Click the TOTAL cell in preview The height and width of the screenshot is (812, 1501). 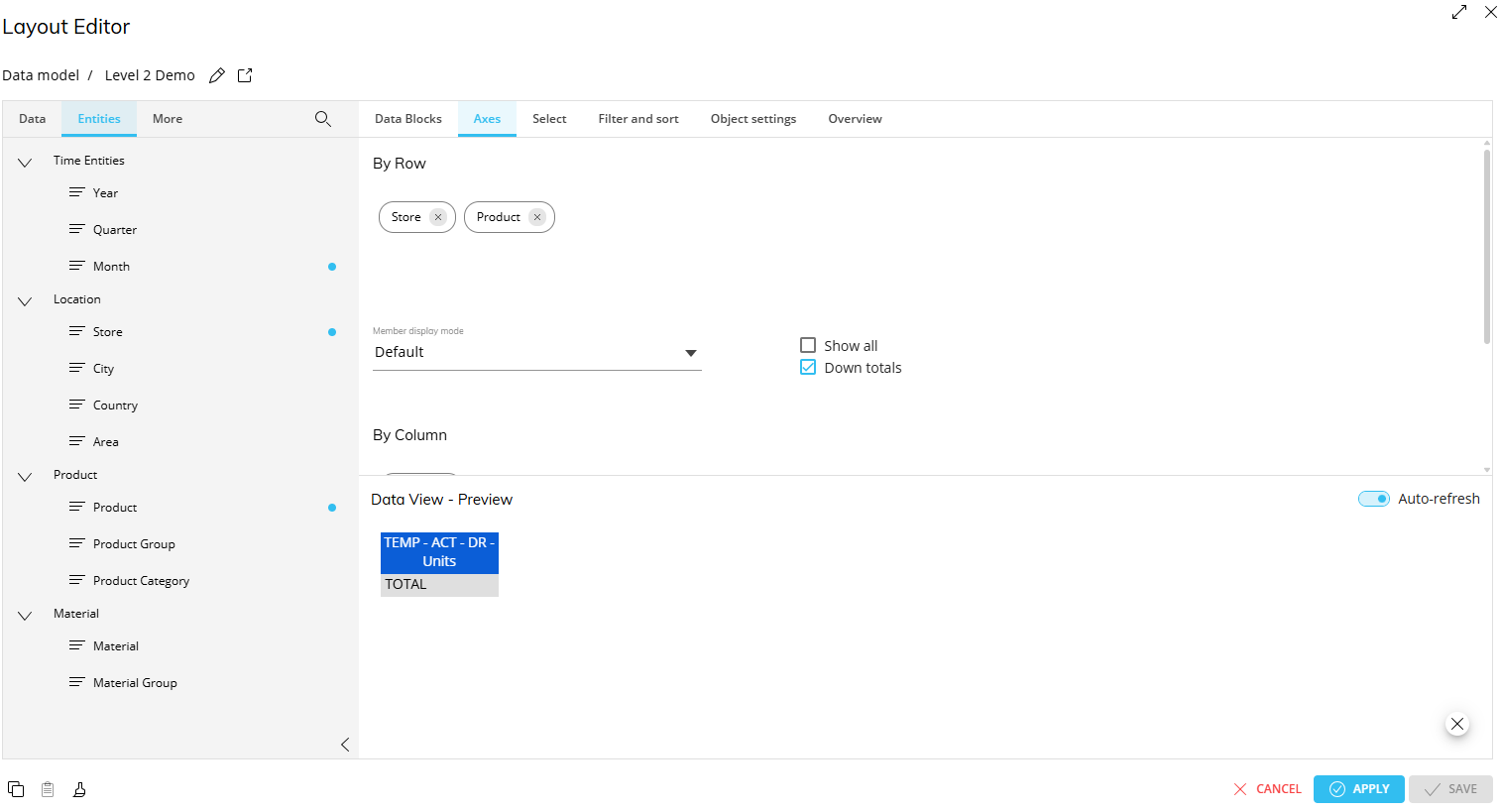click(439, 585)
